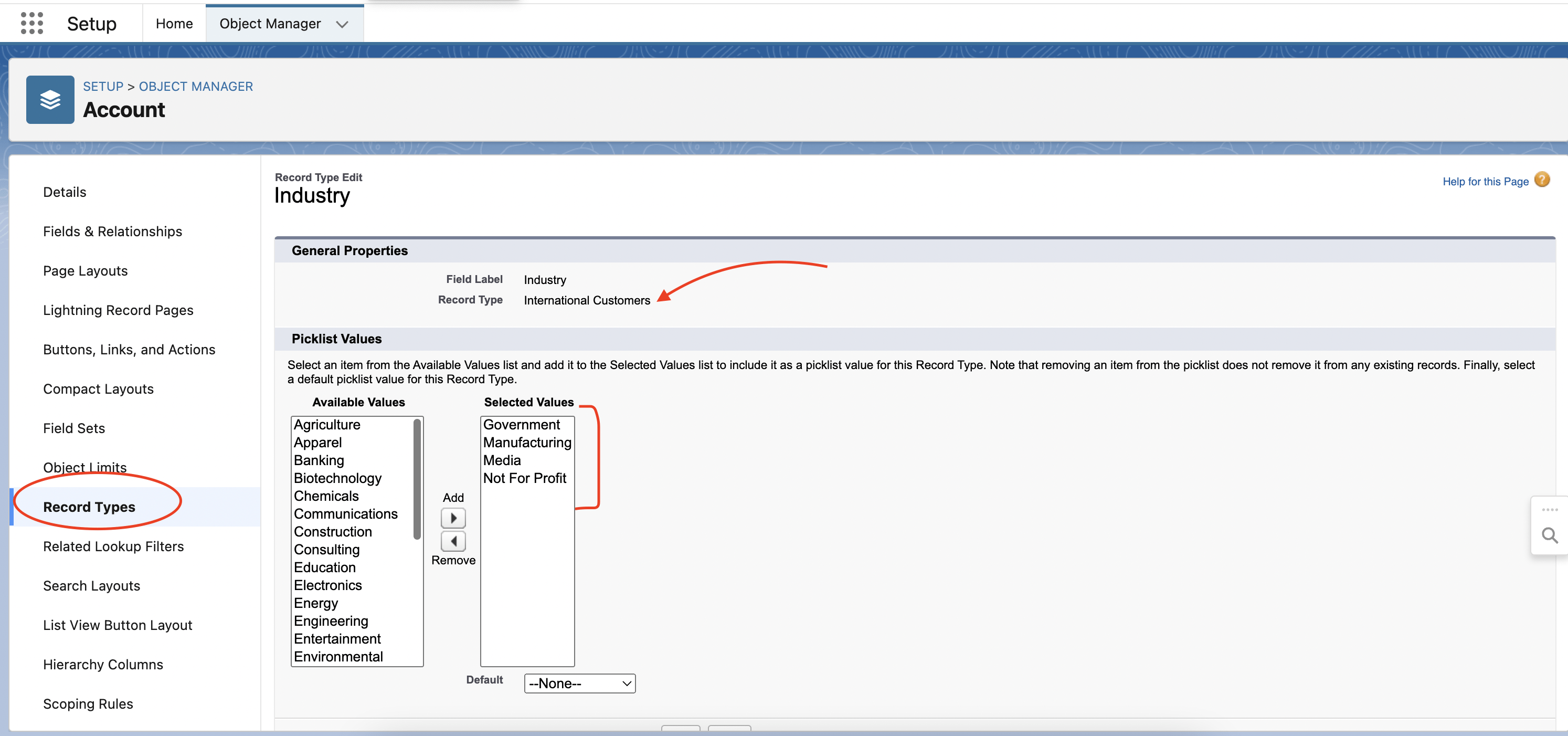
Task: Click the Available Values list scrollbar
Action: point(417,479)
